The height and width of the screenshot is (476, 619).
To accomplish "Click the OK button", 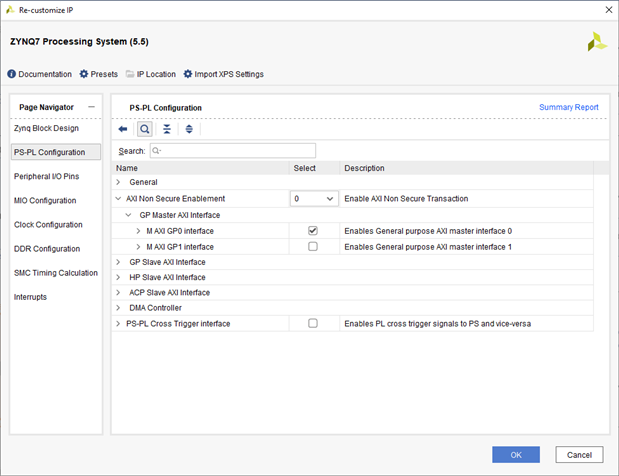I will tap(516, 455).
